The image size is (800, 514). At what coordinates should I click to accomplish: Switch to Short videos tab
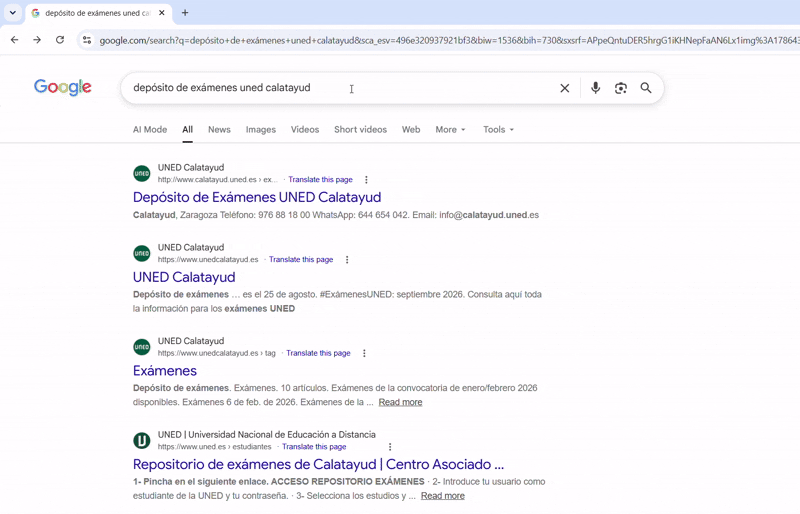coord(360,130)
